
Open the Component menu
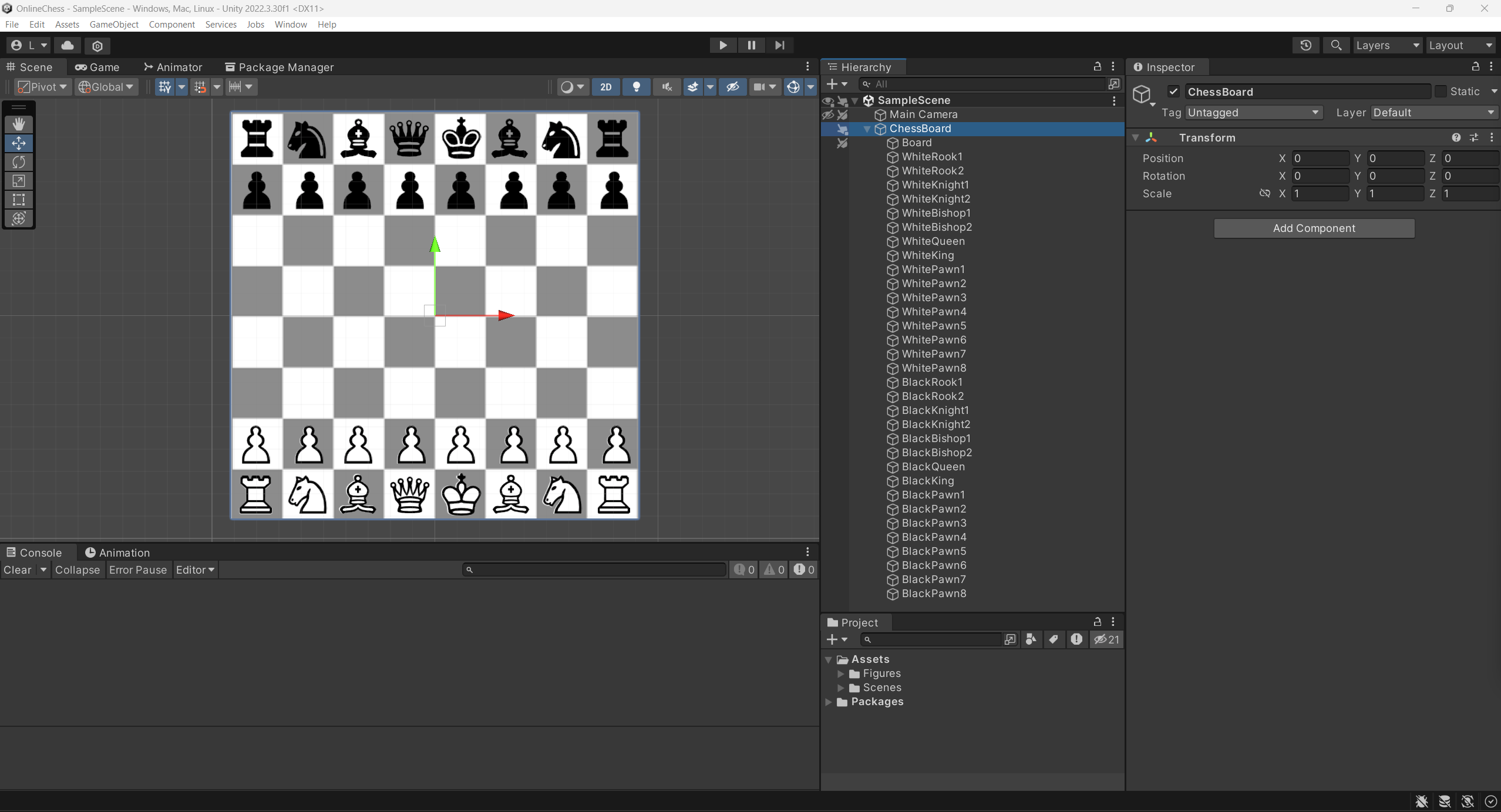tap(171, 24)
